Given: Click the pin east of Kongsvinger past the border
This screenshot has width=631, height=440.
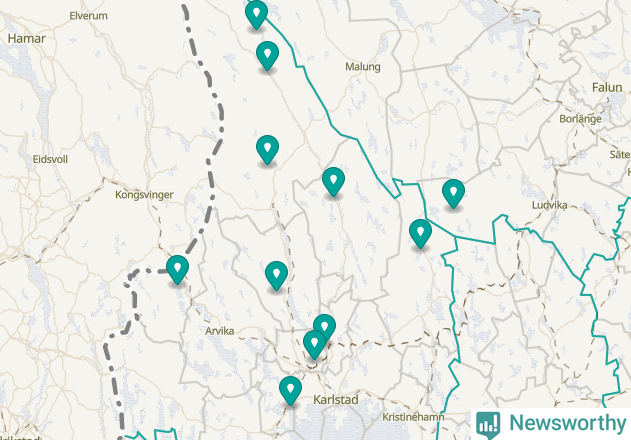Looking at the screenshot, I should coord(267,150).
